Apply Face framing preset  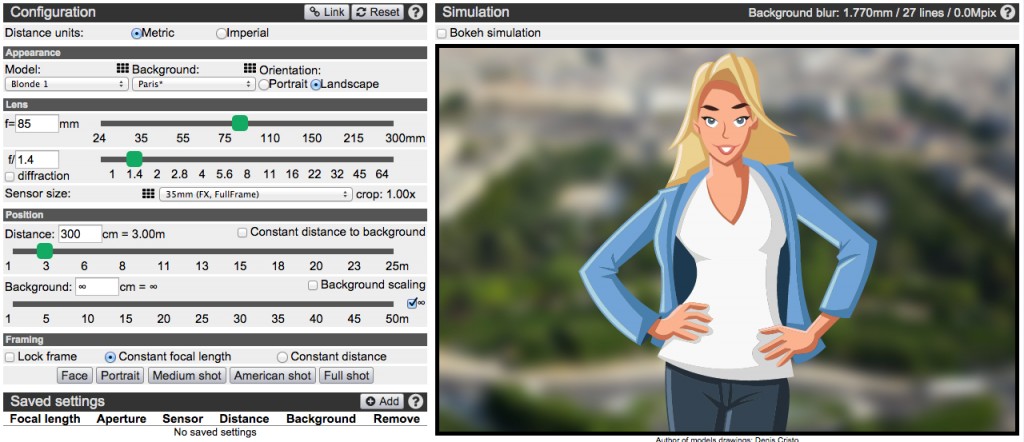click(74, 375)
